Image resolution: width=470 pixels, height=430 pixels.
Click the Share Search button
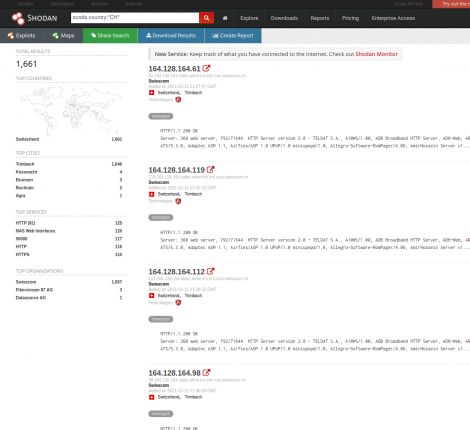click(110, 36)
